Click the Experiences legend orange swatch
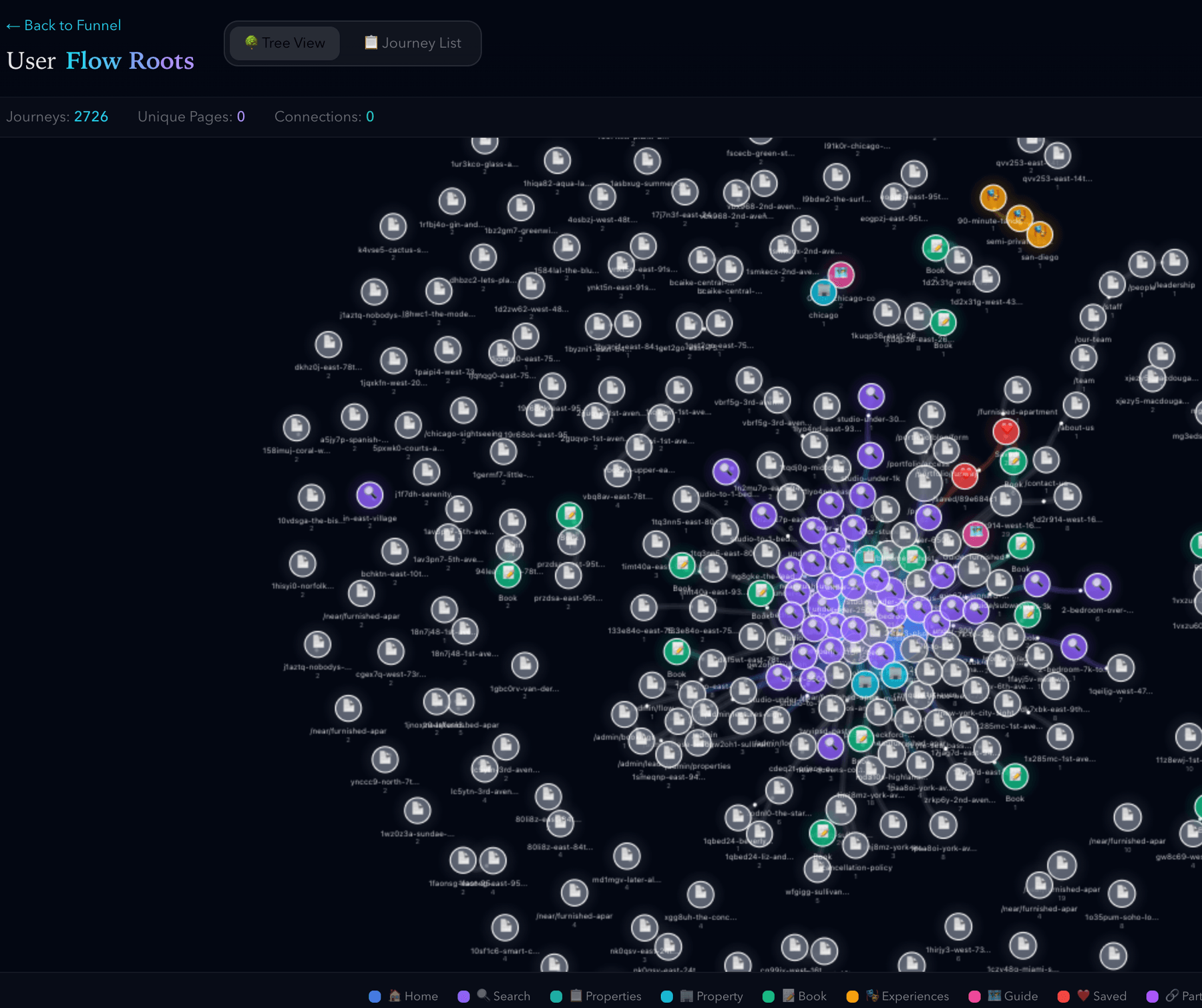 coord(852,997)
